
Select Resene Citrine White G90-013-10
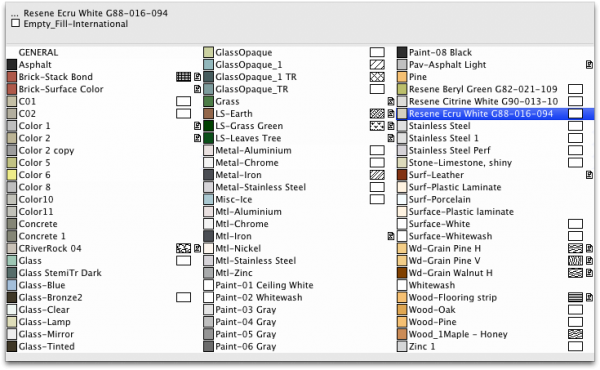483,101
